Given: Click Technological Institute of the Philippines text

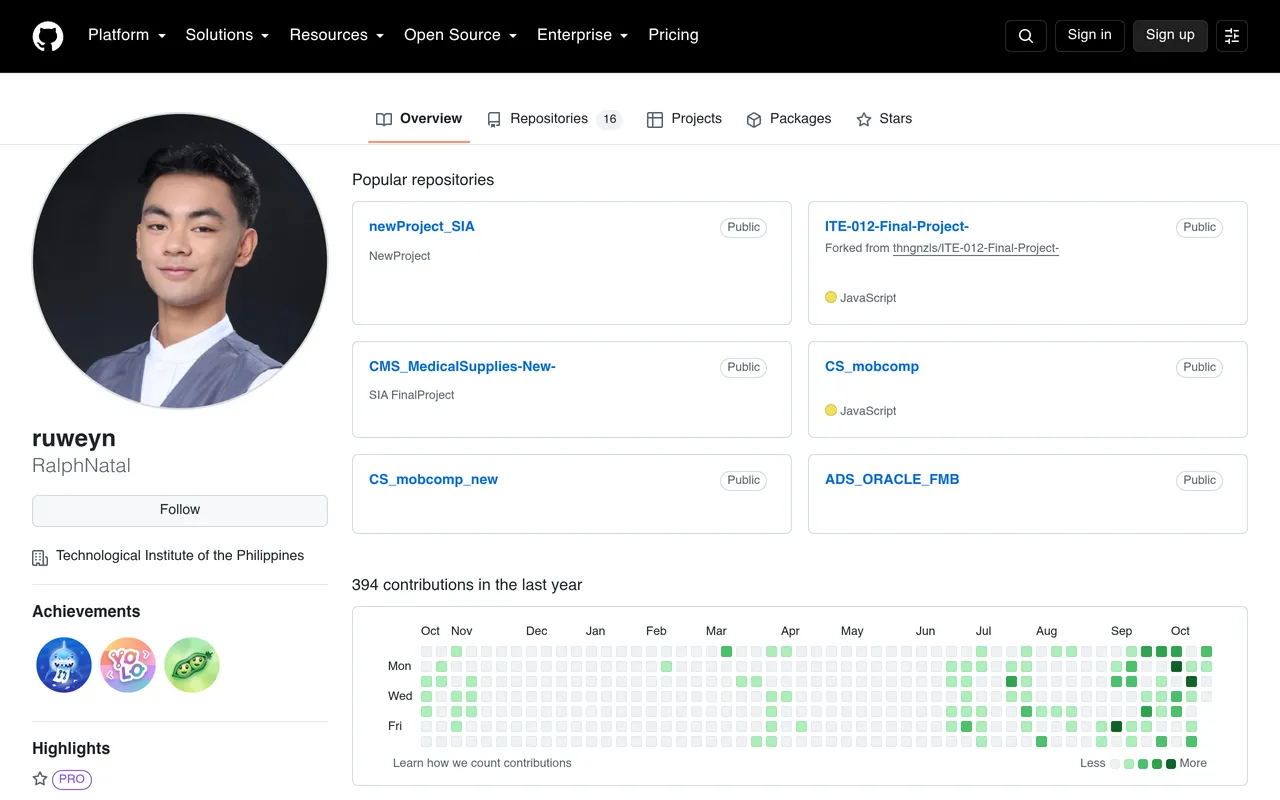Looking at the screenshot, I should 180,556.
